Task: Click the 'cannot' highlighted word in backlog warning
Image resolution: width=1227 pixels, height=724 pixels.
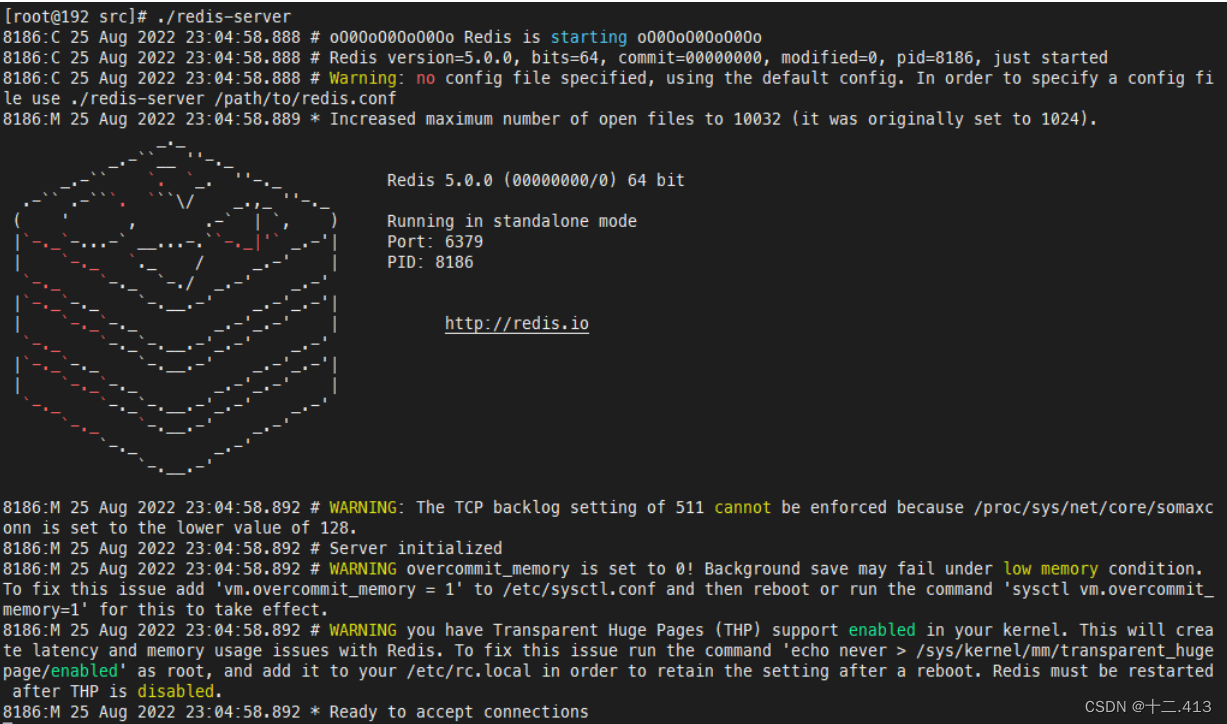Action: tap(742, 507)
